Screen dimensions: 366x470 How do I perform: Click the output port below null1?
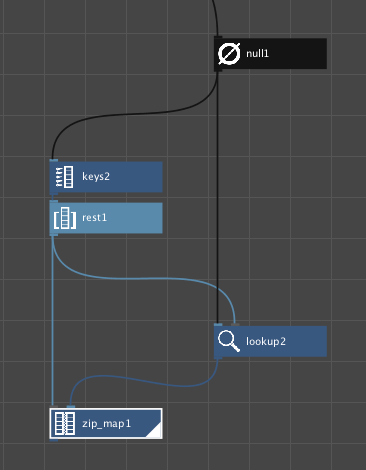click(x=218, y=70)
